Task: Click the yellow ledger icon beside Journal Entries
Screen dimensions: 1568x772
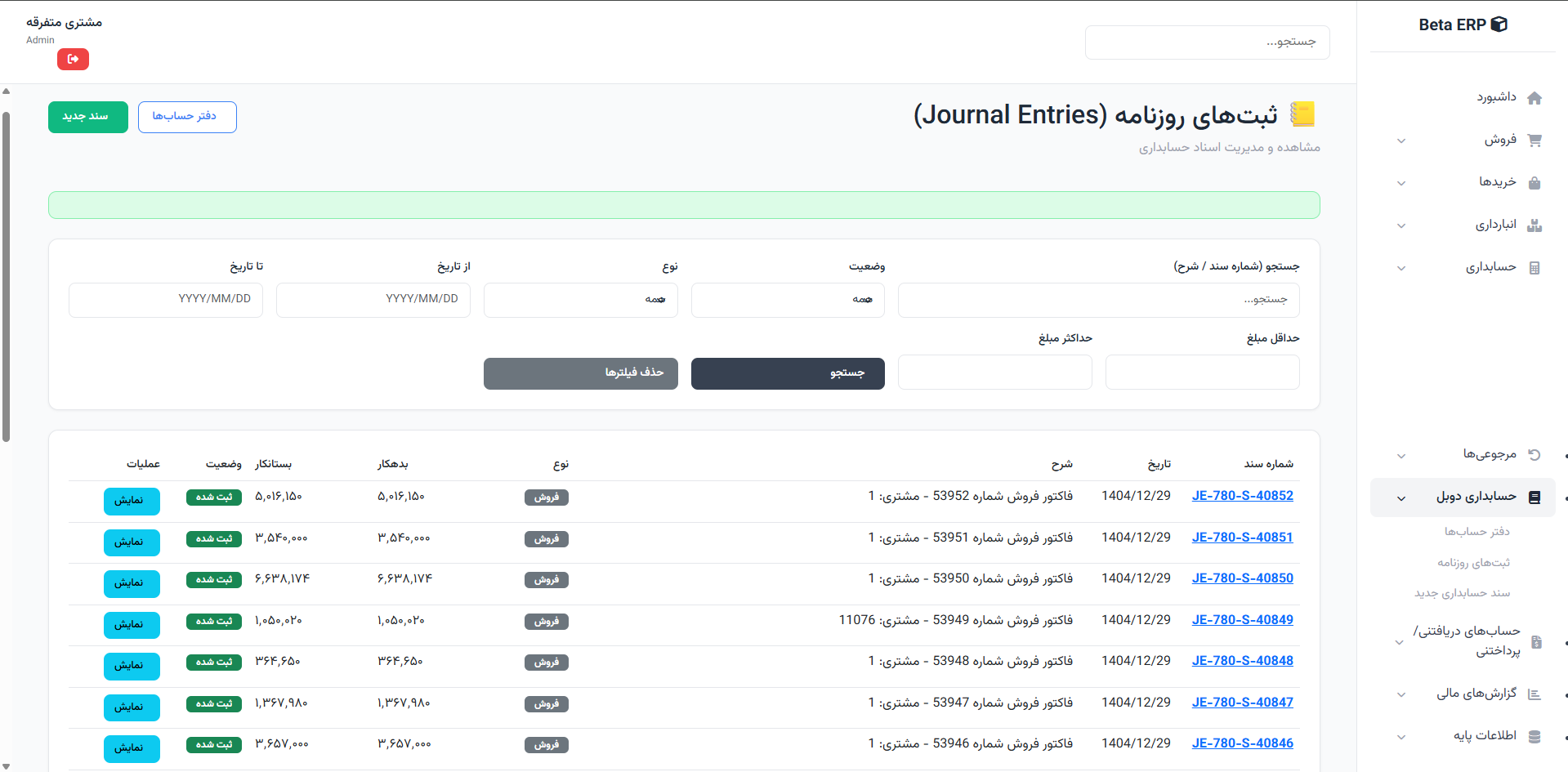Action: coord(1302,114)
